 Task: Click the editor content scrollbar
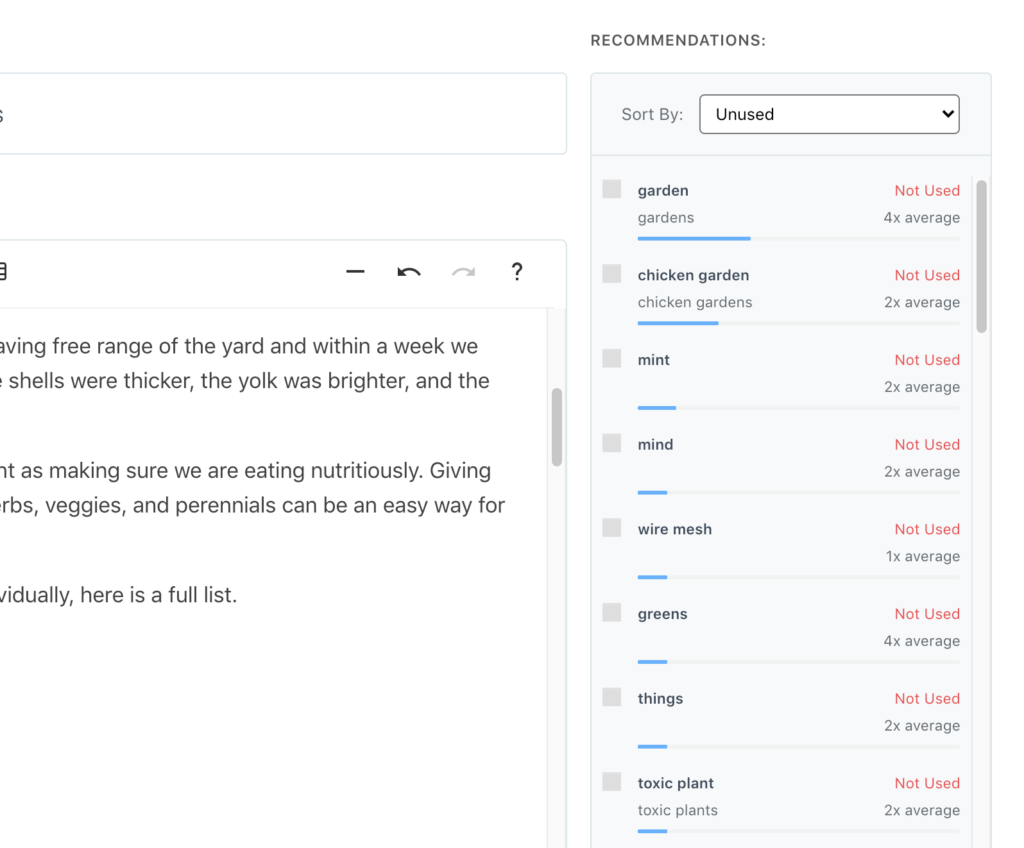coord(557,427)
